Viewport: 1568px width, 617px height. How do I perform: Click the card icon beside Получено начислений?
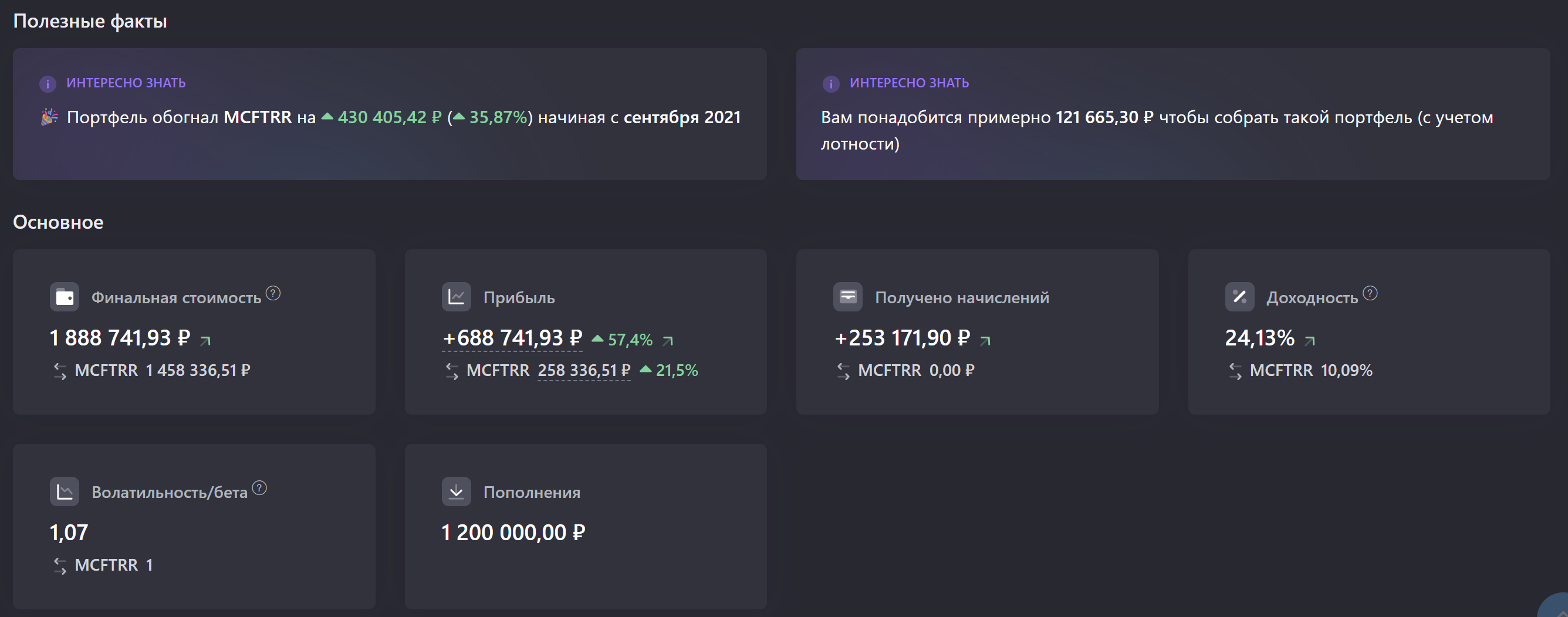tap(847, 297)
